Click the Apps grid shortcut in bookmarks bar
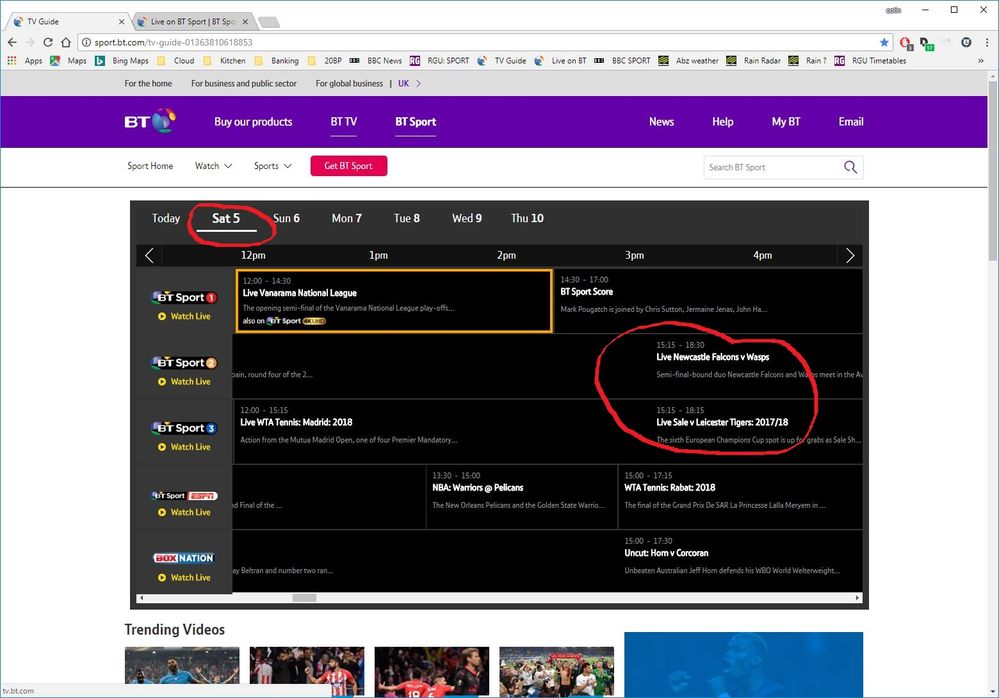The height and width of the screenshot is (698, 999). pyautogui.click(x=25, y=61)
